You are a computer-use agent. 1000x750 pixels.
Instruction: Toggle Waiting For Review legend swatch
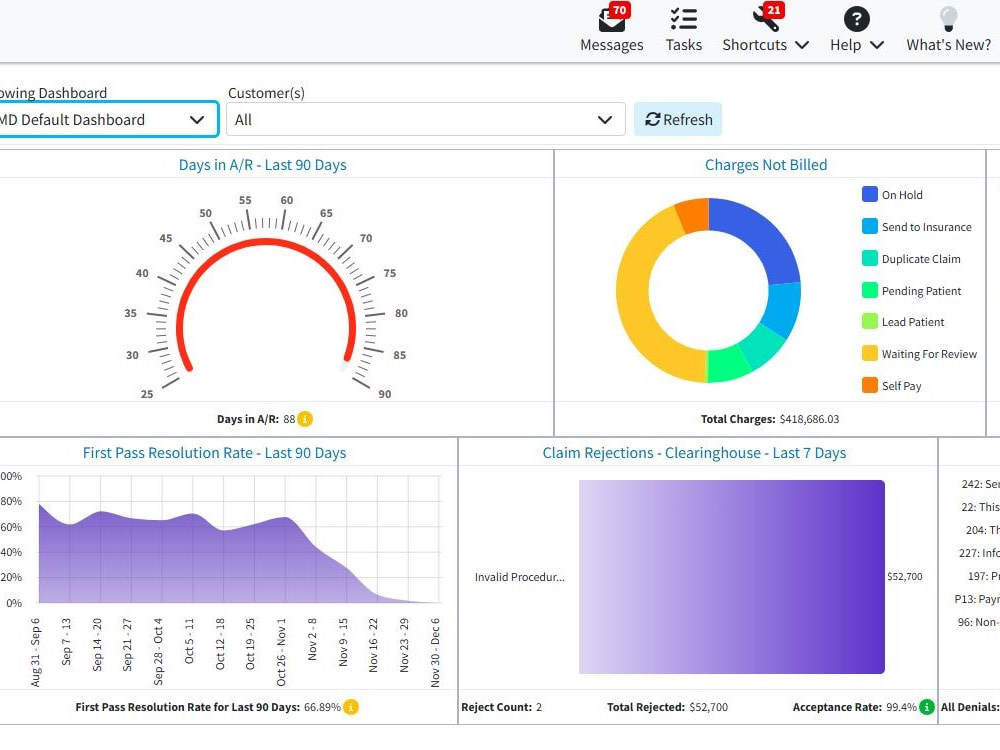pyautogui.click(x=869, y=353)
